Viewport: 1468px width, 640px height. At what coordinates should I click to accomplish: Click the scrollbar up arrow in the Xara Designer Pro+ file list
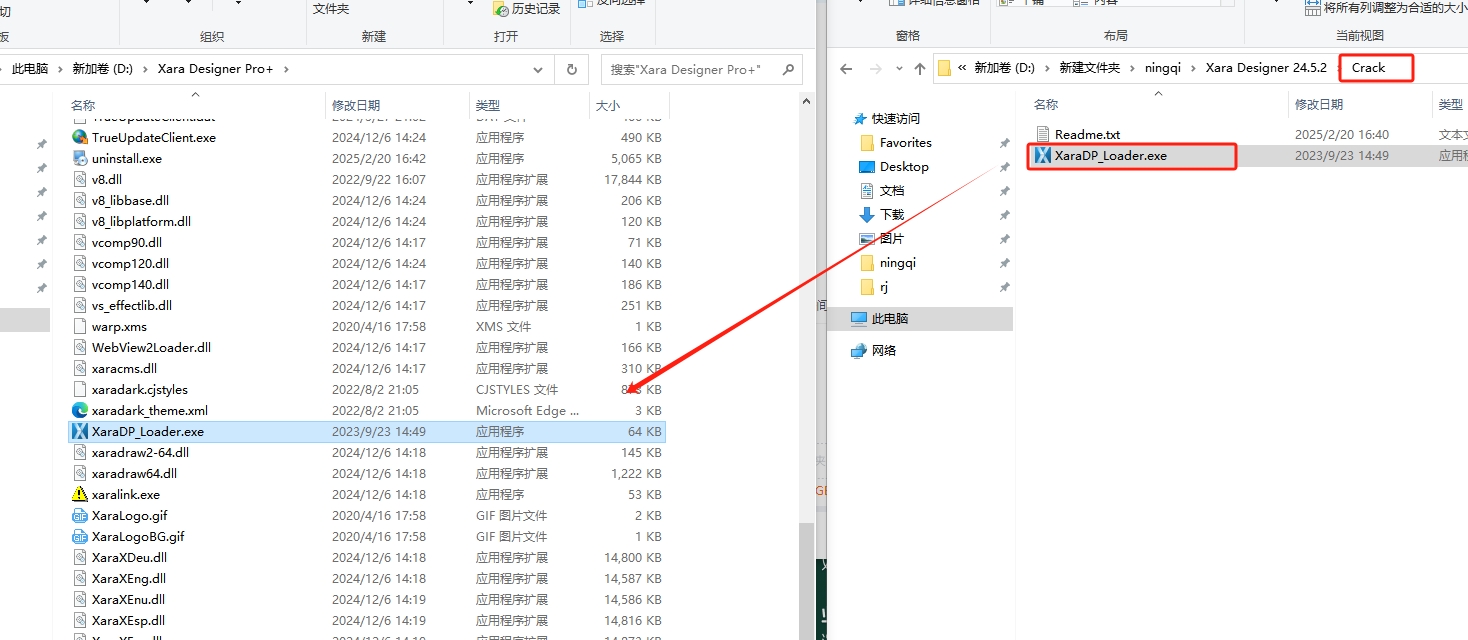(806, 101)
